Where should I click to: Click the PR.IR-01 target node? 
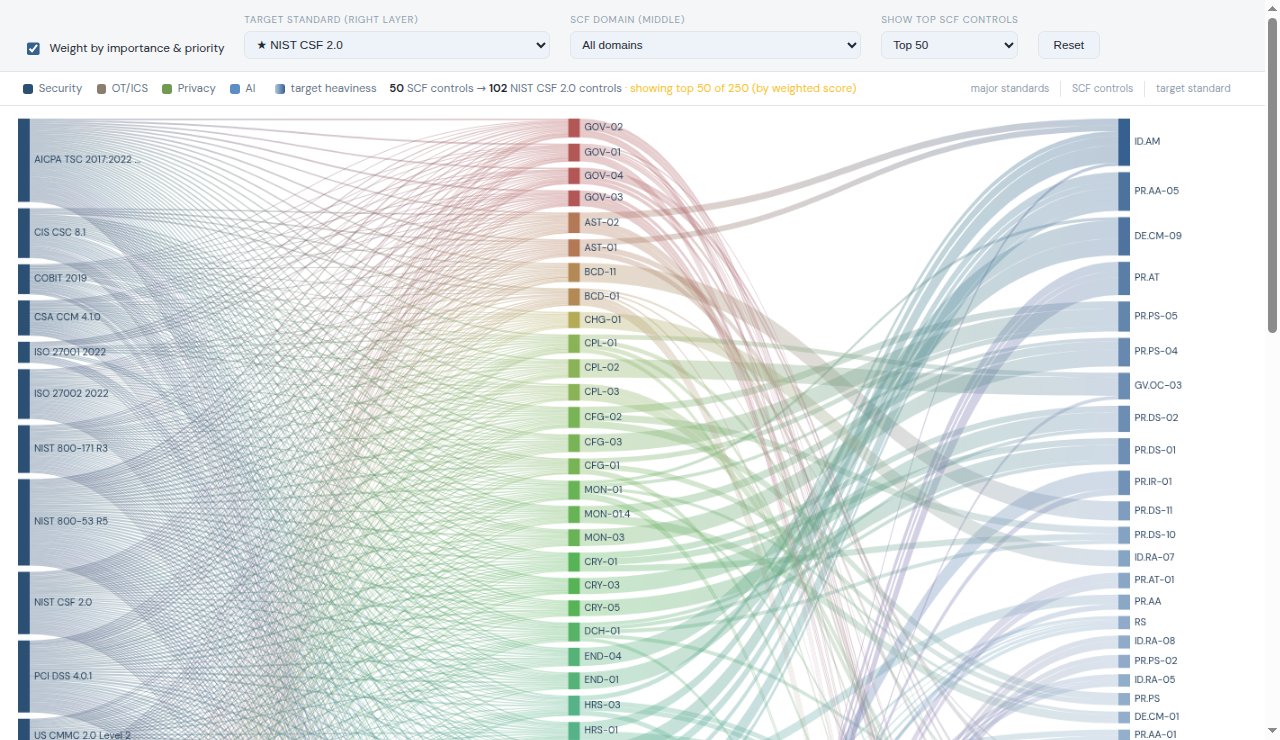tap(1124, 482)
